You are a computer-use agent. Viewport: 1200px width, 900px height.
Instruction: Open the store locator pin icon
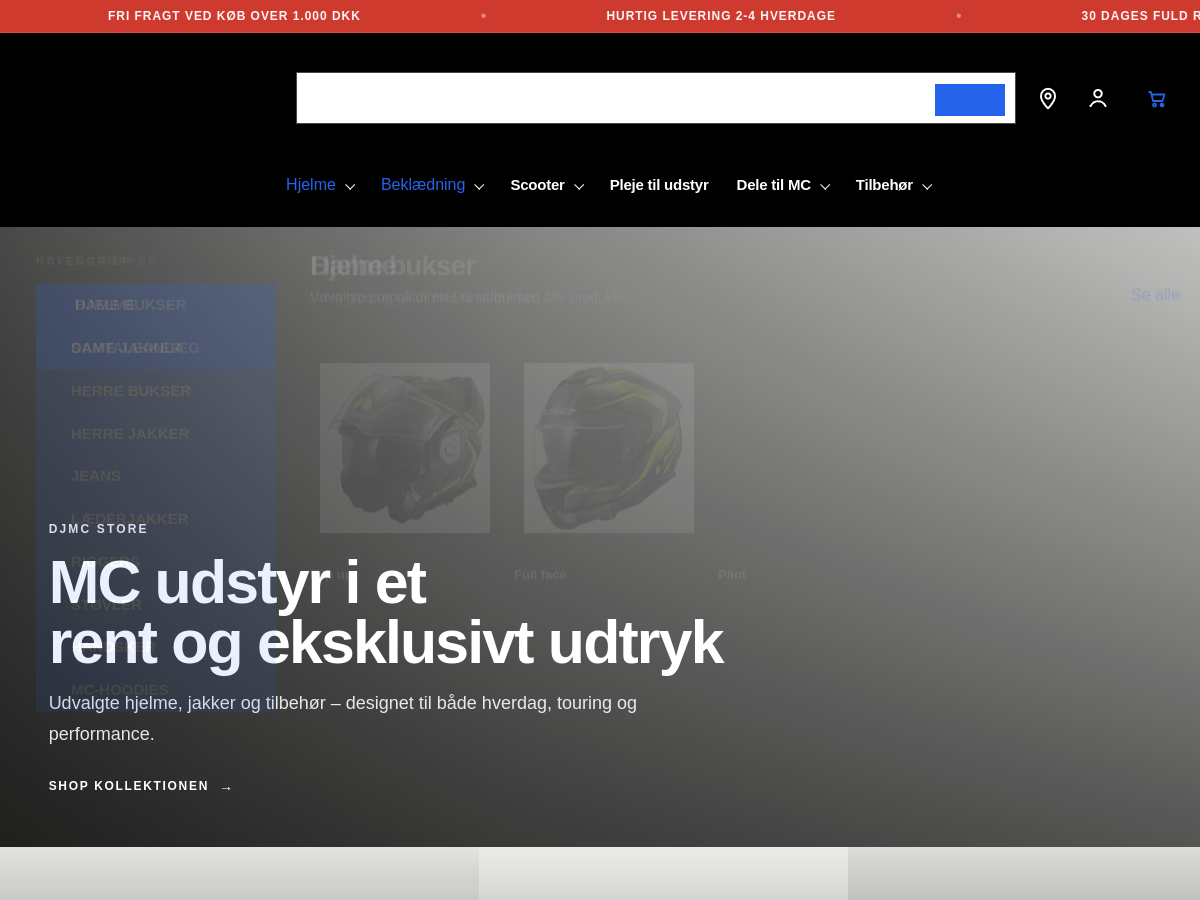tap(1048, 98)
